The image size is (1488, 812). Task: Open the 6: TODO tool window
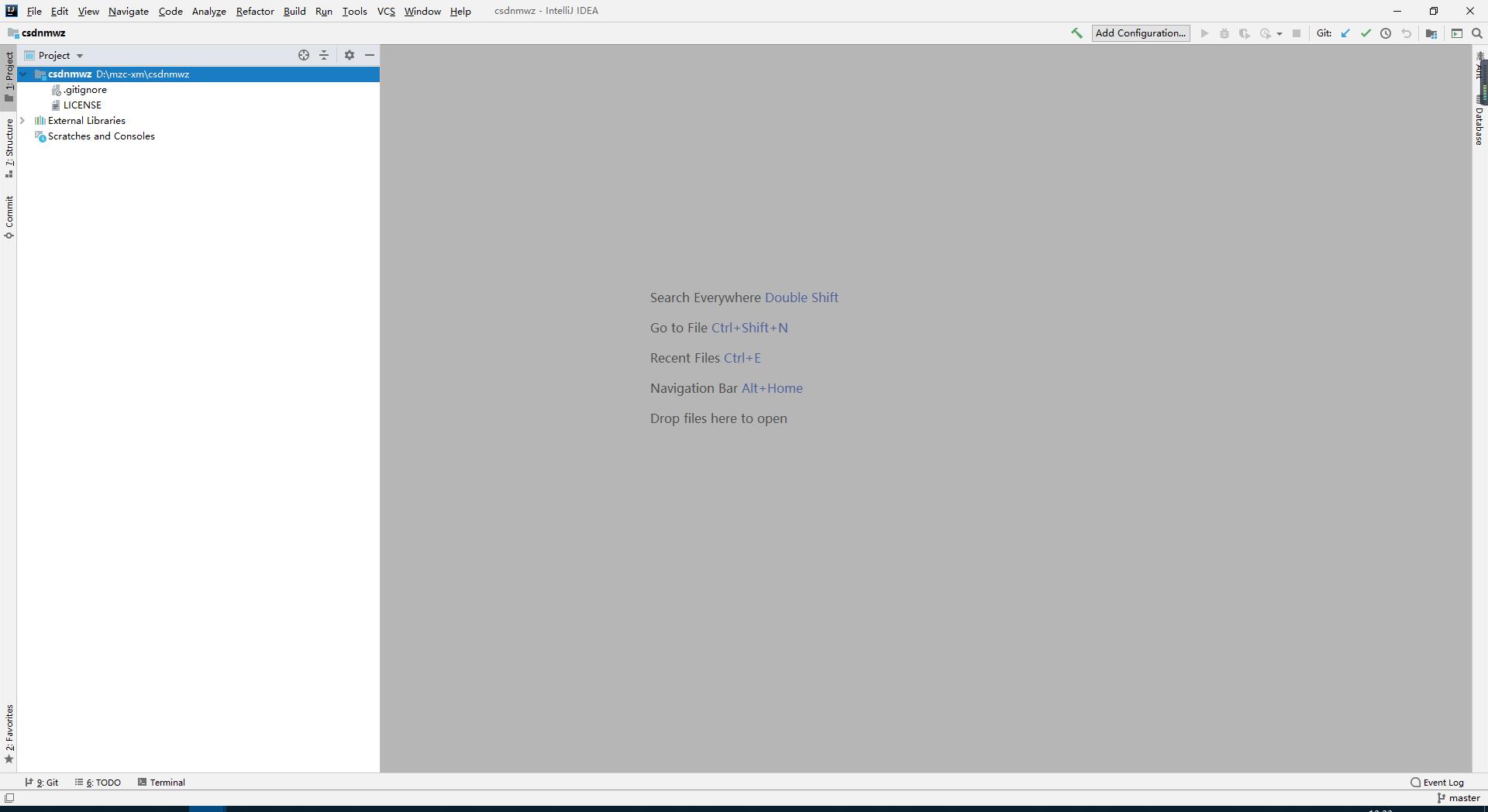click(98, 783)
